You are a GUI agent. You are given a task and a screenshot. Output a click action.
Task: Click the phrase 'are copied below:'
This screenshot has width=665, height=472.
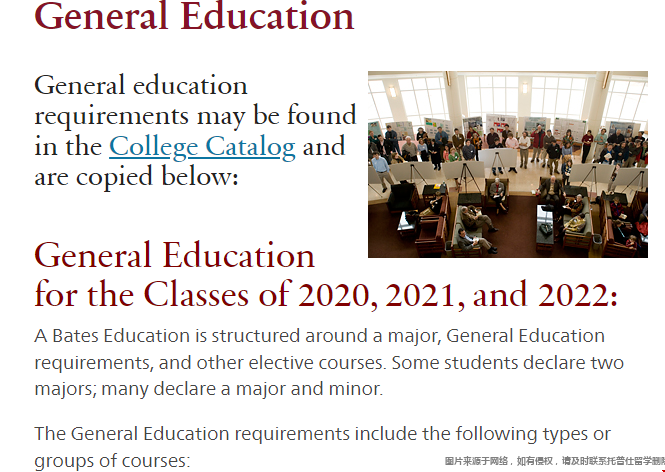[136, 176]
